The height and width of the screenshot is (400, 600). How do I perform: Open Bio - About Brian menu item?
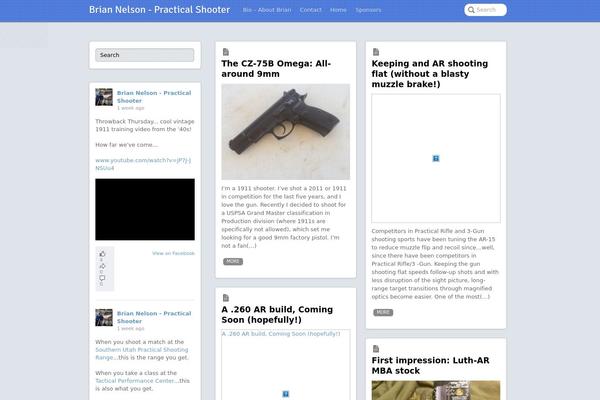267,10
